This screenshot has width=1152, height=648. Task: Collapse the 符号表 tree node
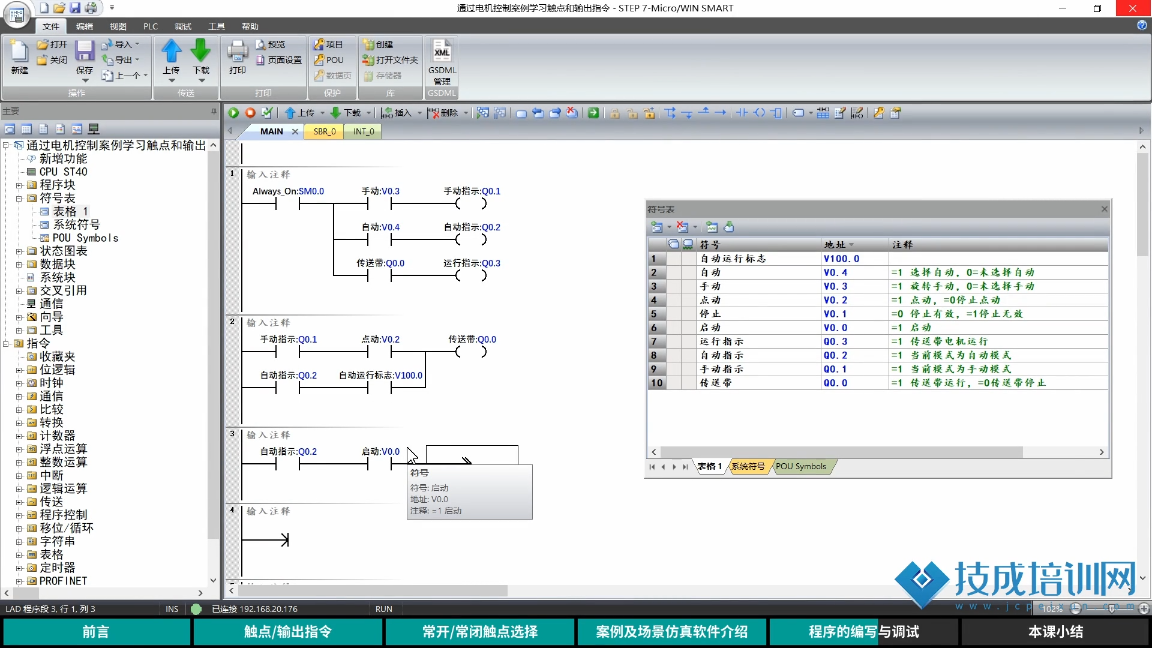click(x=19, y=198)
